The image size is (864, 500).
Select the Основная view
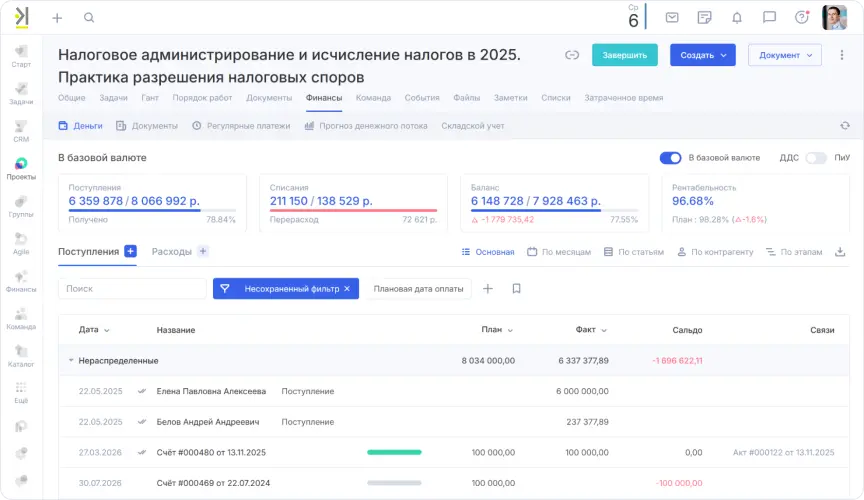point(488,252)
